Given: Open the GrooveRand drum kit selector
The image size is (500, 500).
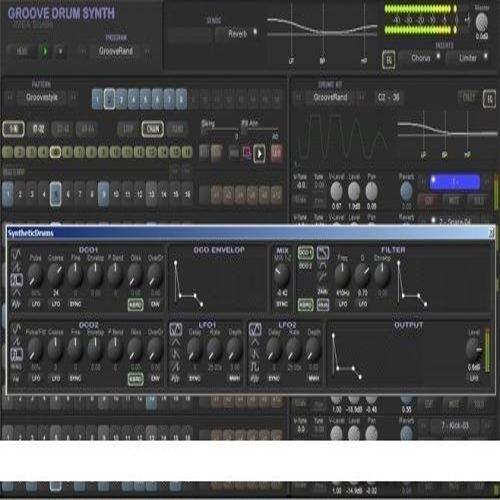Looking at the screenshot, I should [330, 97].
